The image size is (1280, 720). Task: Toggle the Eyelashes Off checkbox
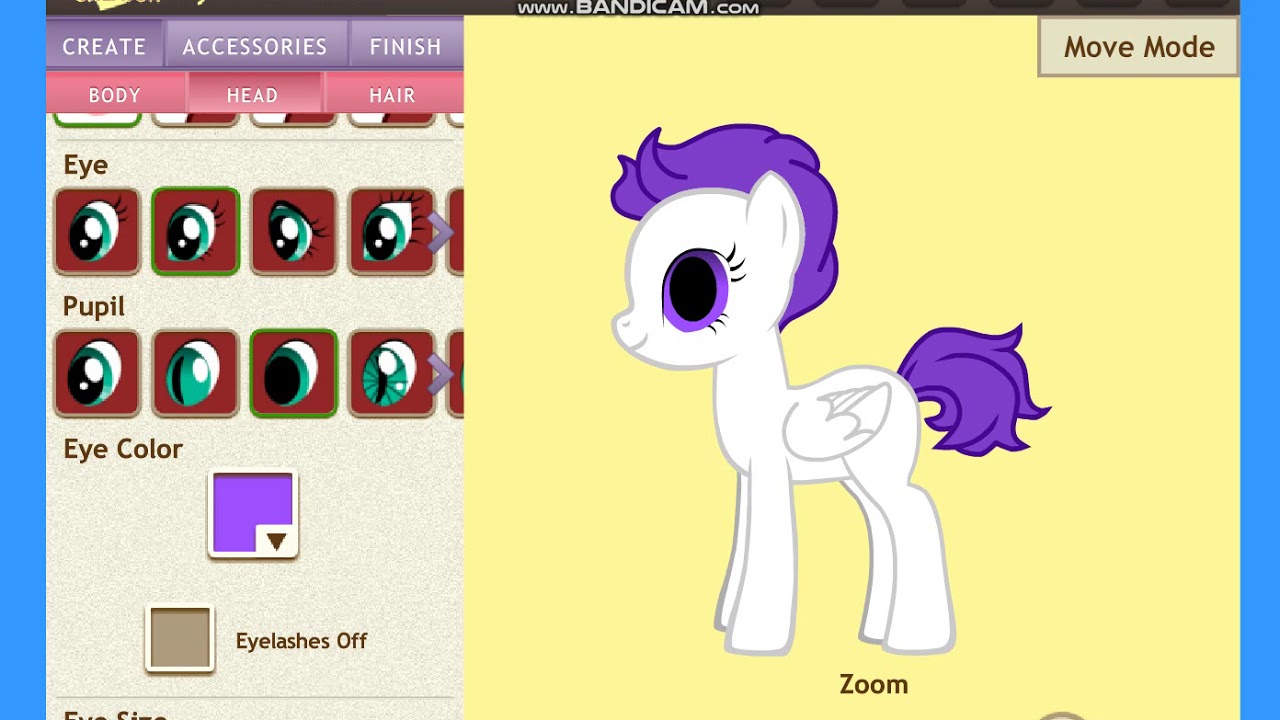pos(180,638)
